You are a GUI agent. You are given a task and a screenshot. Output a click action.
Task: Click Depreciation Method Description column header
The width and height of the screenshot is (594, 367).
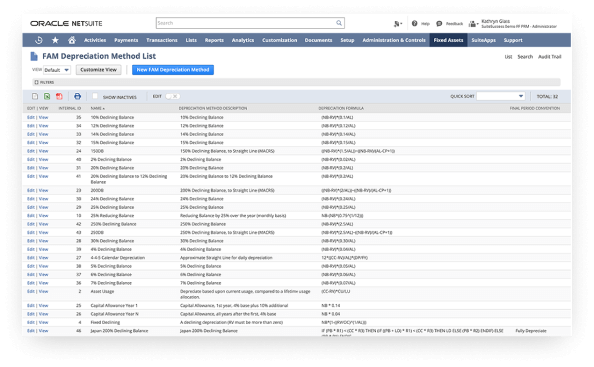(x=213, y=108)
